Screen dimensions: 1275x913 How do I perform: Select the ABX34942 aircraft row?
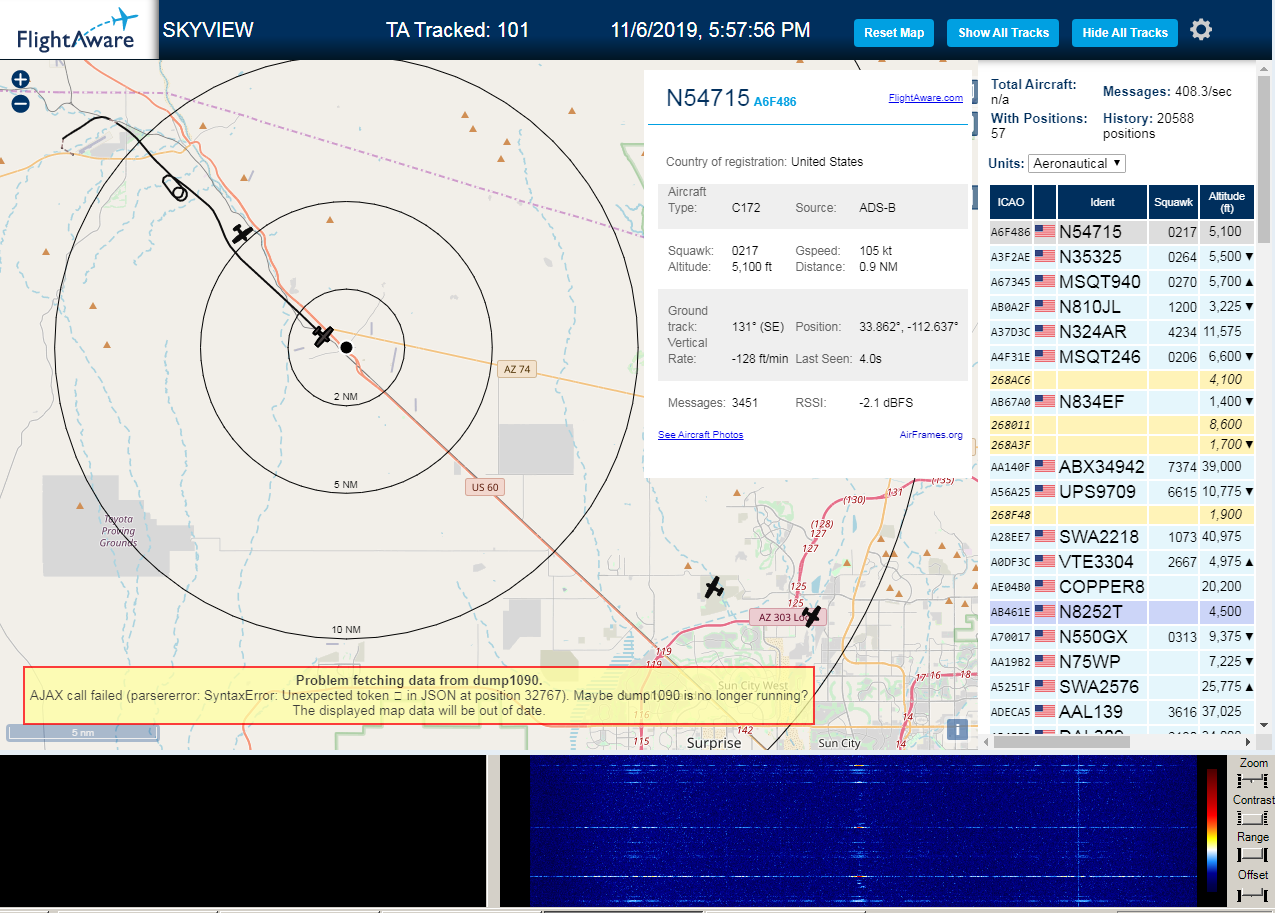pyautogui.click(x=1122, y=466)
